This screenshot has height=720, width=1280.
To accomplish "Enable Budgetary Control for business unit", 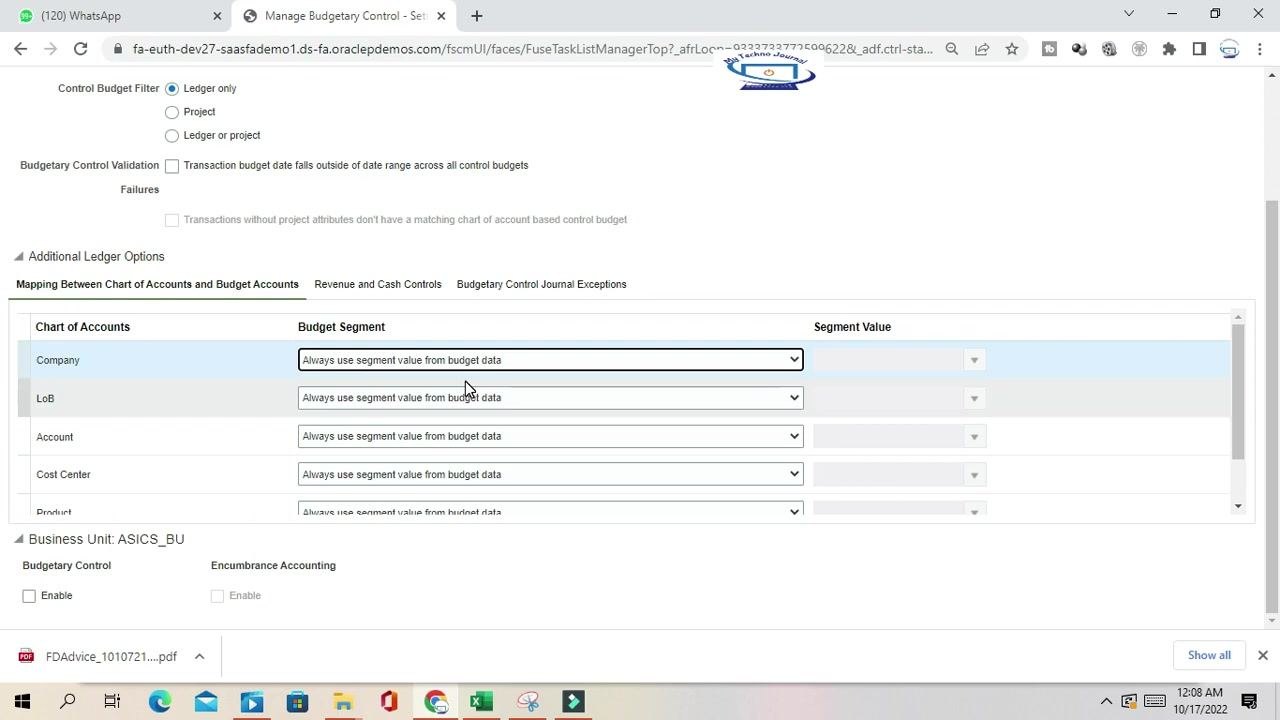I will coord(29,596).
